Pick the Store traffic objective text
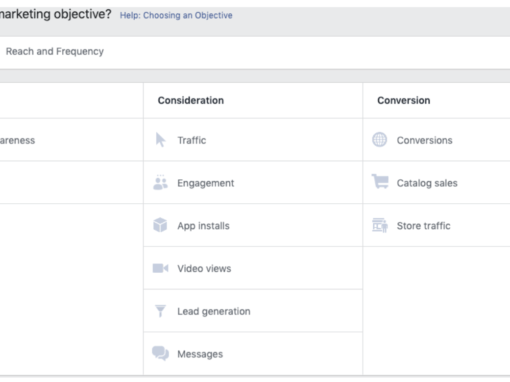 [x=423, y=226]
